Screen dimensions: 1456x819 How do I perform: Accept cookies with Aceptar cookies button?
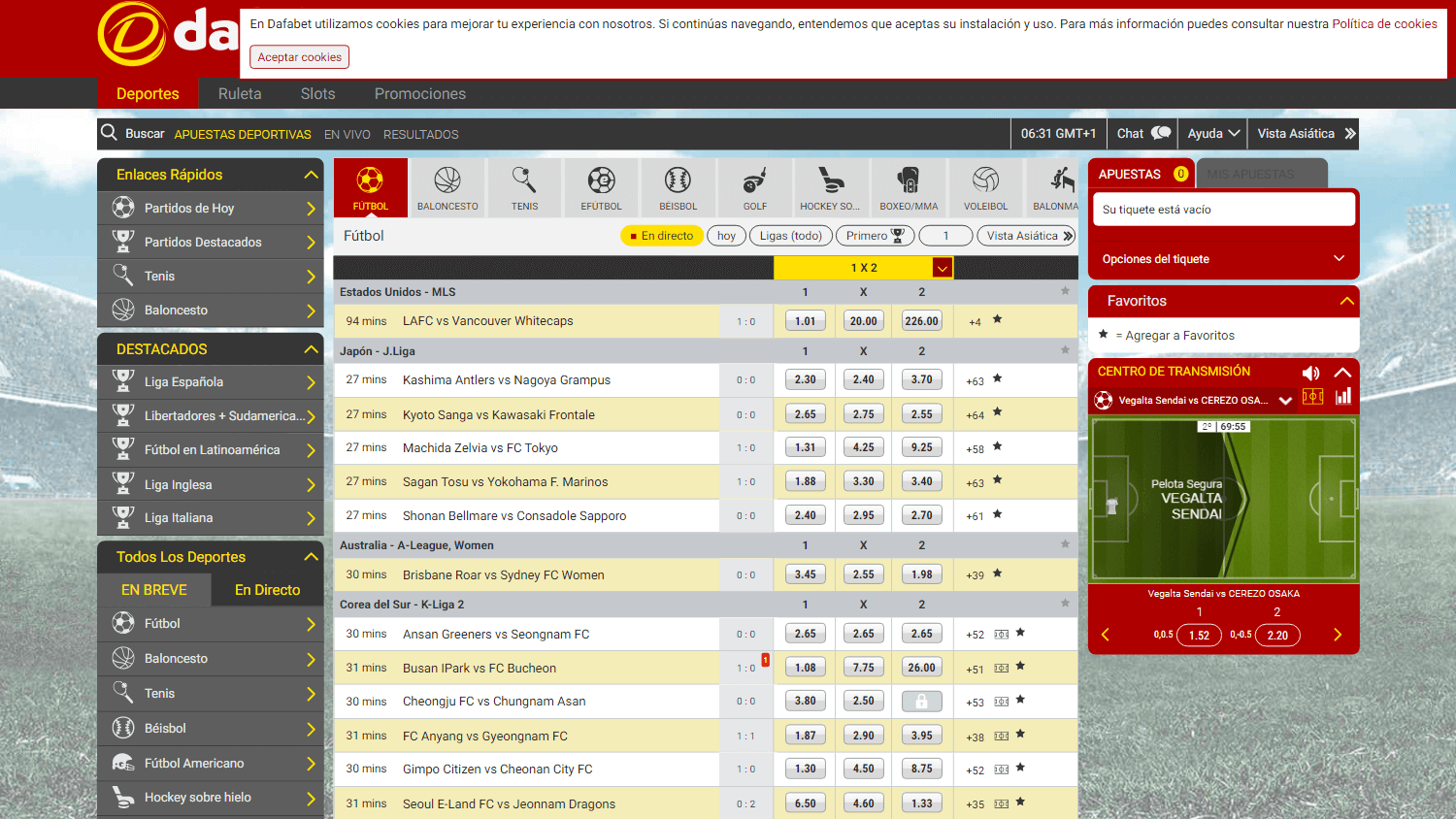click(299, 57)
